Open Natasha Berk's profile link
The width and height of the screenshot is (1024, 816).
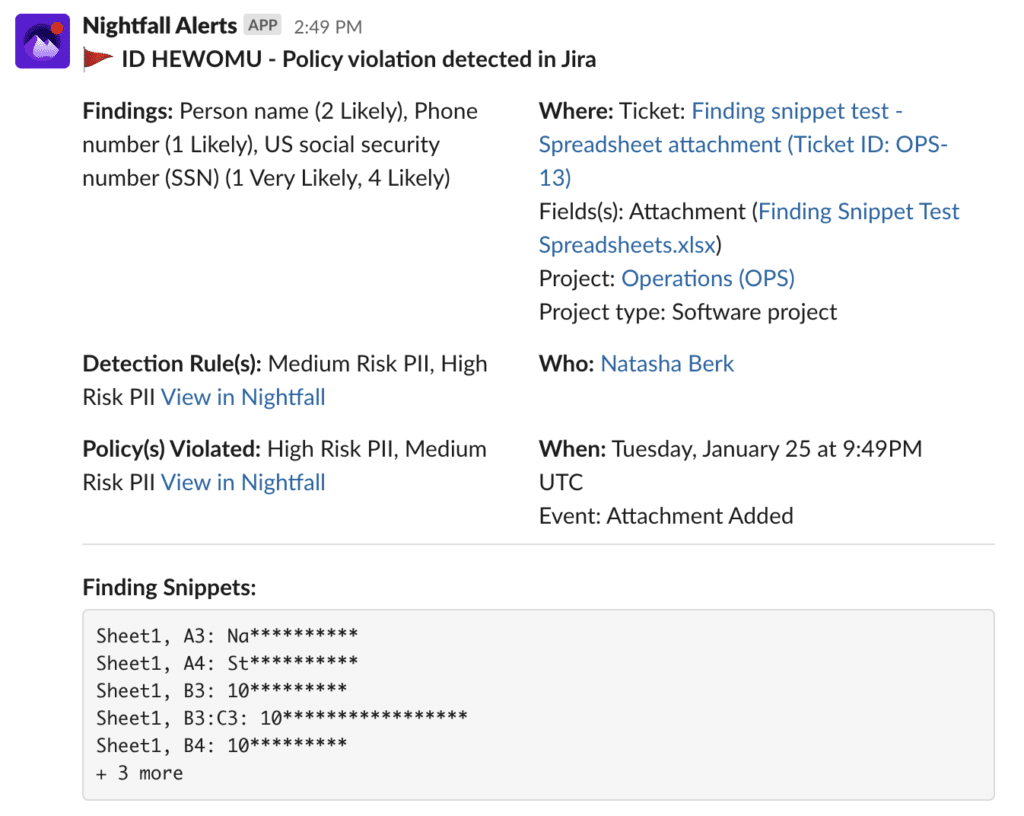click(667, 364)
